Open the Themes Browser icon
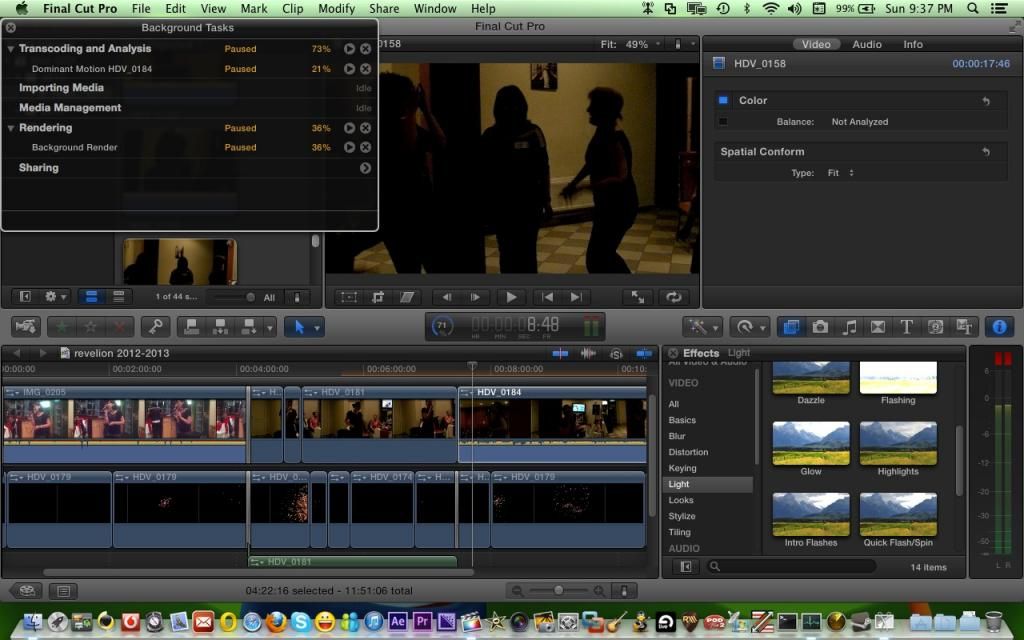1024x640 pixels. 964,327
